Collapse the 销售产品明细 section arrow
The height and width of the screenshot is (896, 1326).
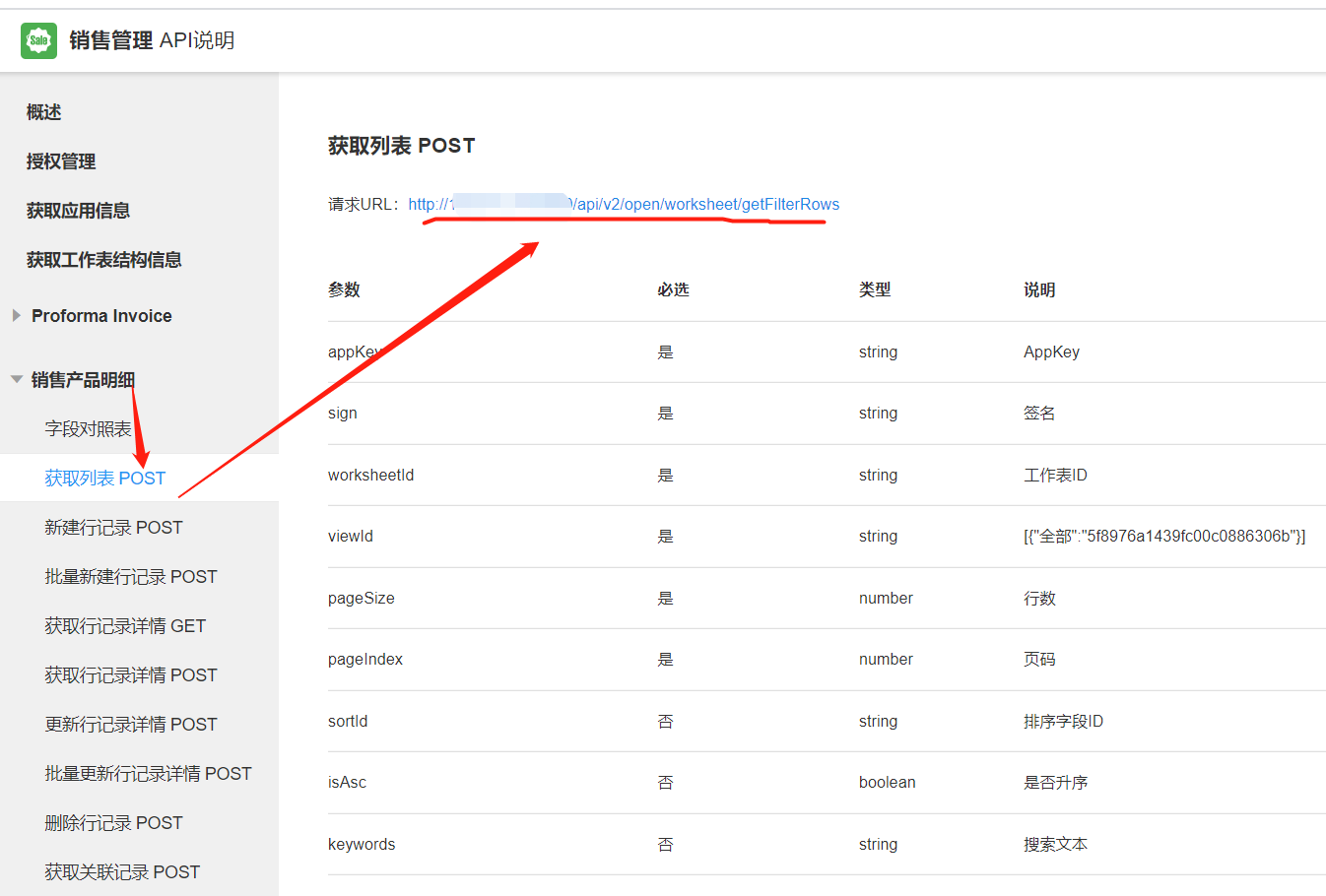point(17,379)
